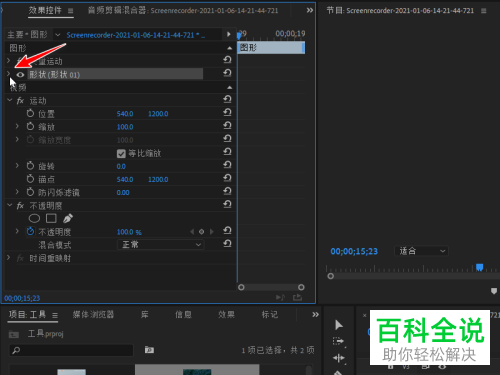Click the program monitor playhead marker
This screenshot has height=375, width=500.
coord(479,267)
